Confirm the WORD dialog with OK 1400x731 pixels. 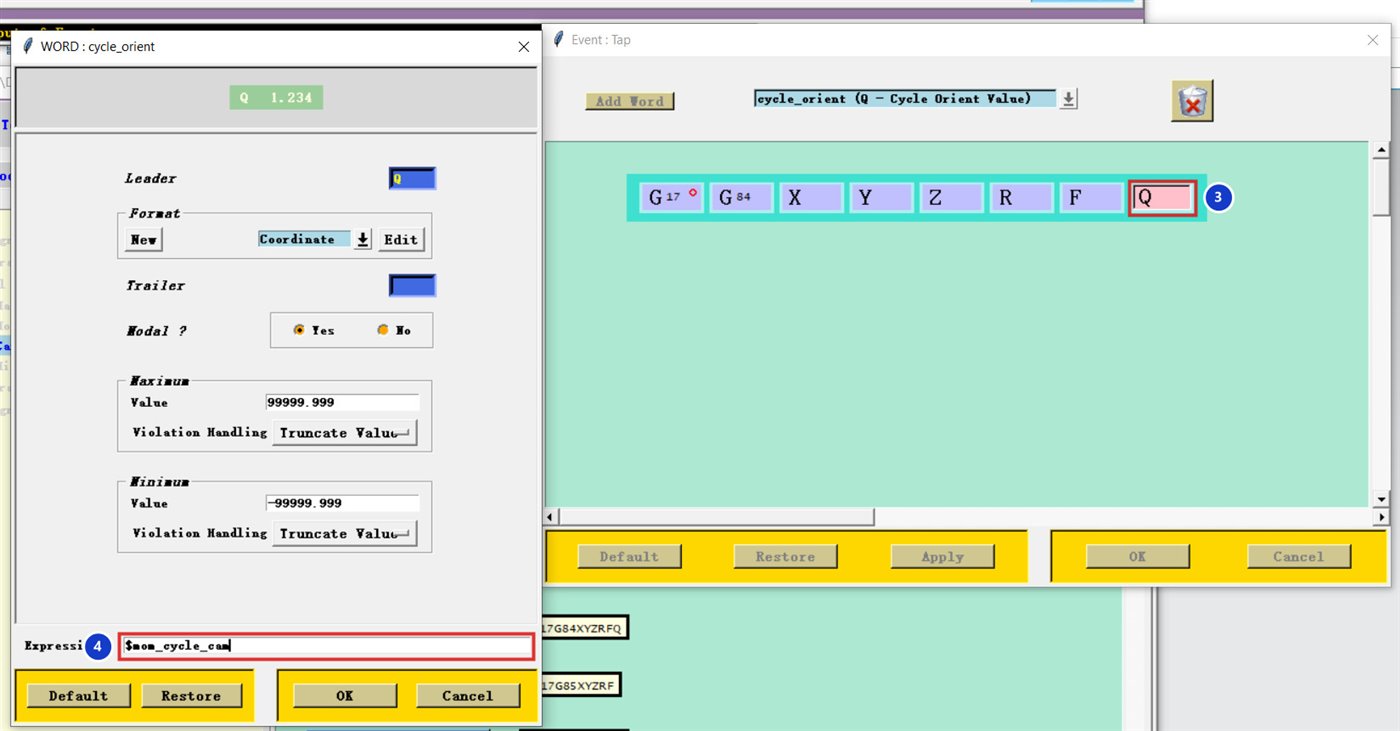tap(345, 696)
